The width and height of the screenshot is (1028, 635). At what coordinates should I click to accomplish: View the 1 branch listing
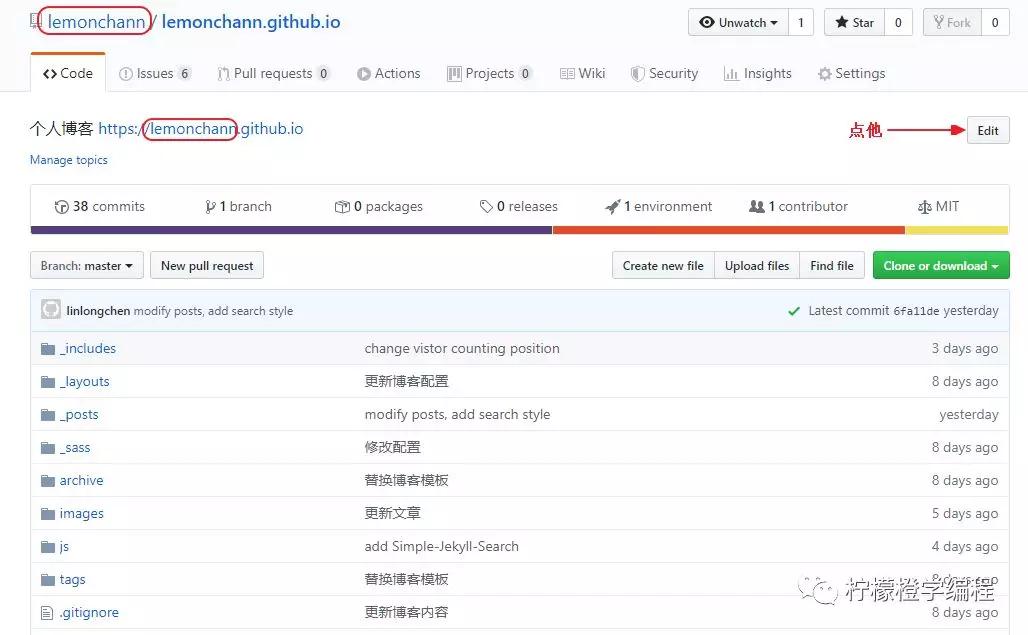[238, 206]
